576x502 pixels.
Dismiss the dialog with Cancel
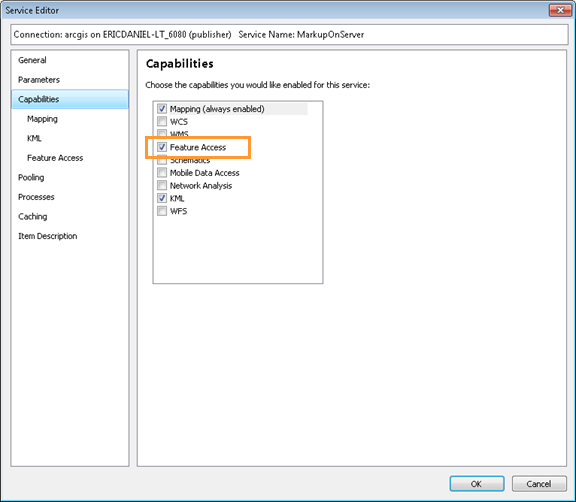tap(539, 484)
